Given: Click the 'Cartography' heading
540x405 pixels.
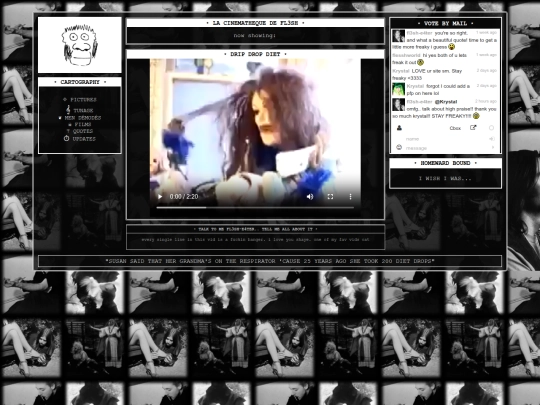Looking at the screenshot, I should coord(80,82).
